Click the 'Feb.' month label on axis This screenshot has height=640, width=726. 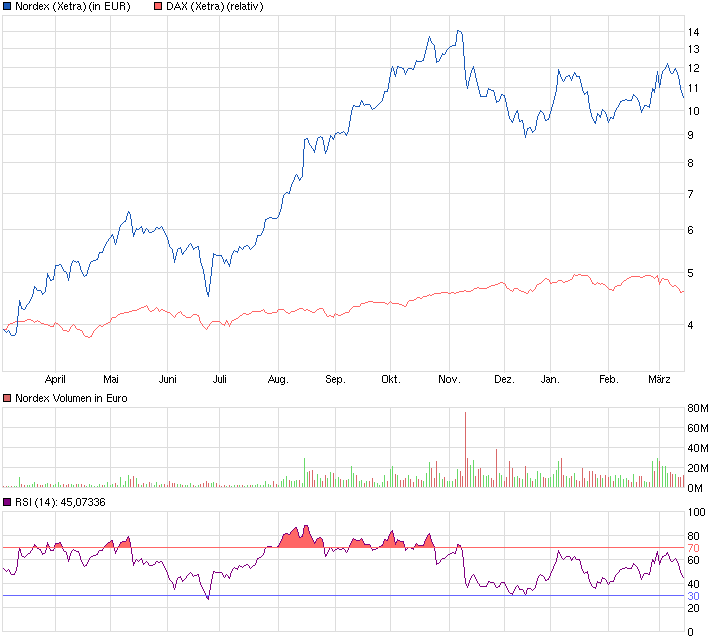click(609, 379)
